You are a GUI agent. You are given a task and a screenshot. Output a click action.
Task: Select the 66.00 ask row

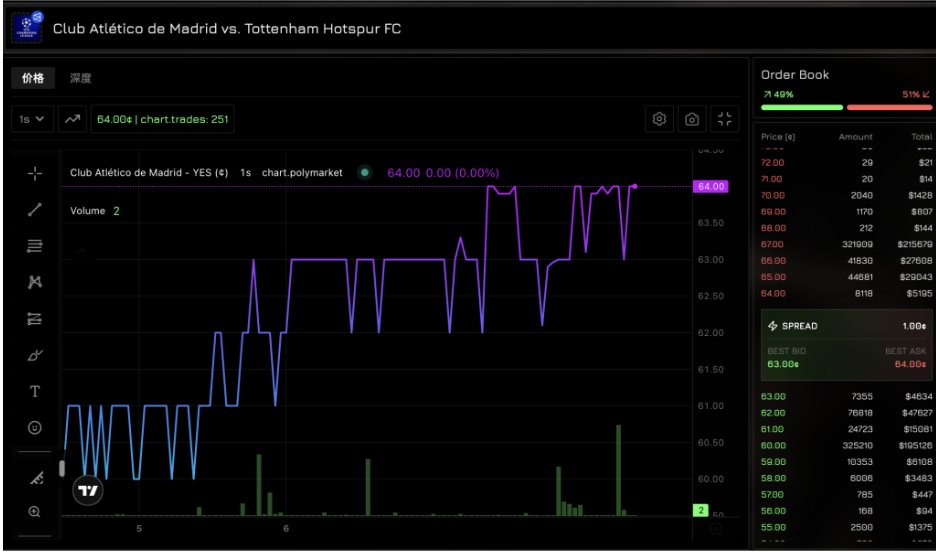click(846, 261)
